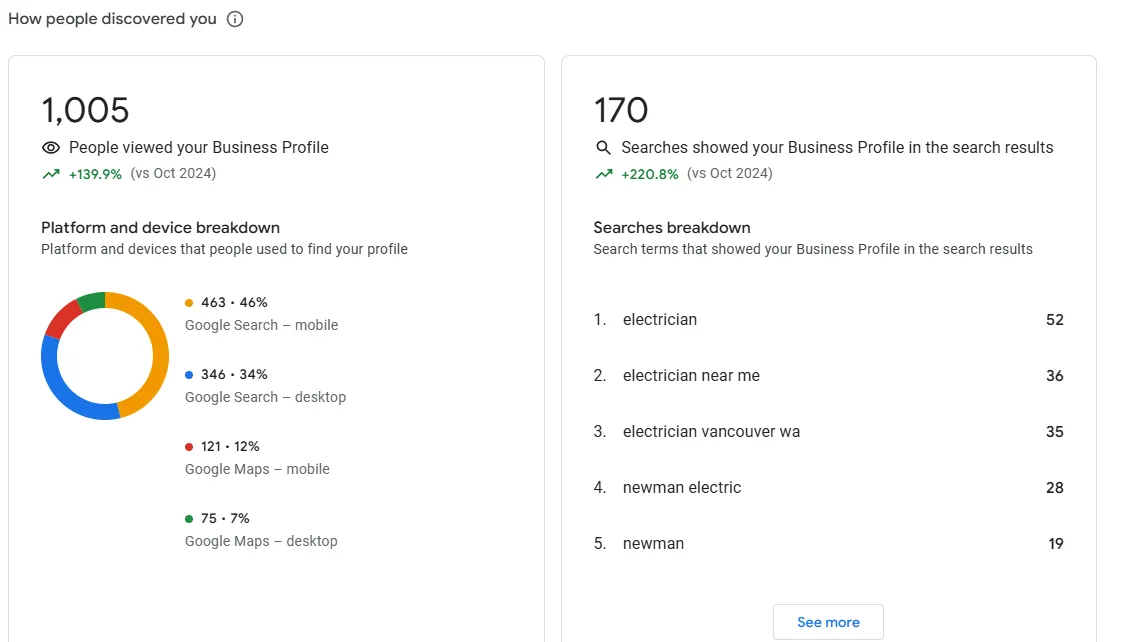Image resolution: width=1125 pixels, height=642 pixels.
Task: Select the red legend dot for Google Maps mobile
Action: pos(189,445)
